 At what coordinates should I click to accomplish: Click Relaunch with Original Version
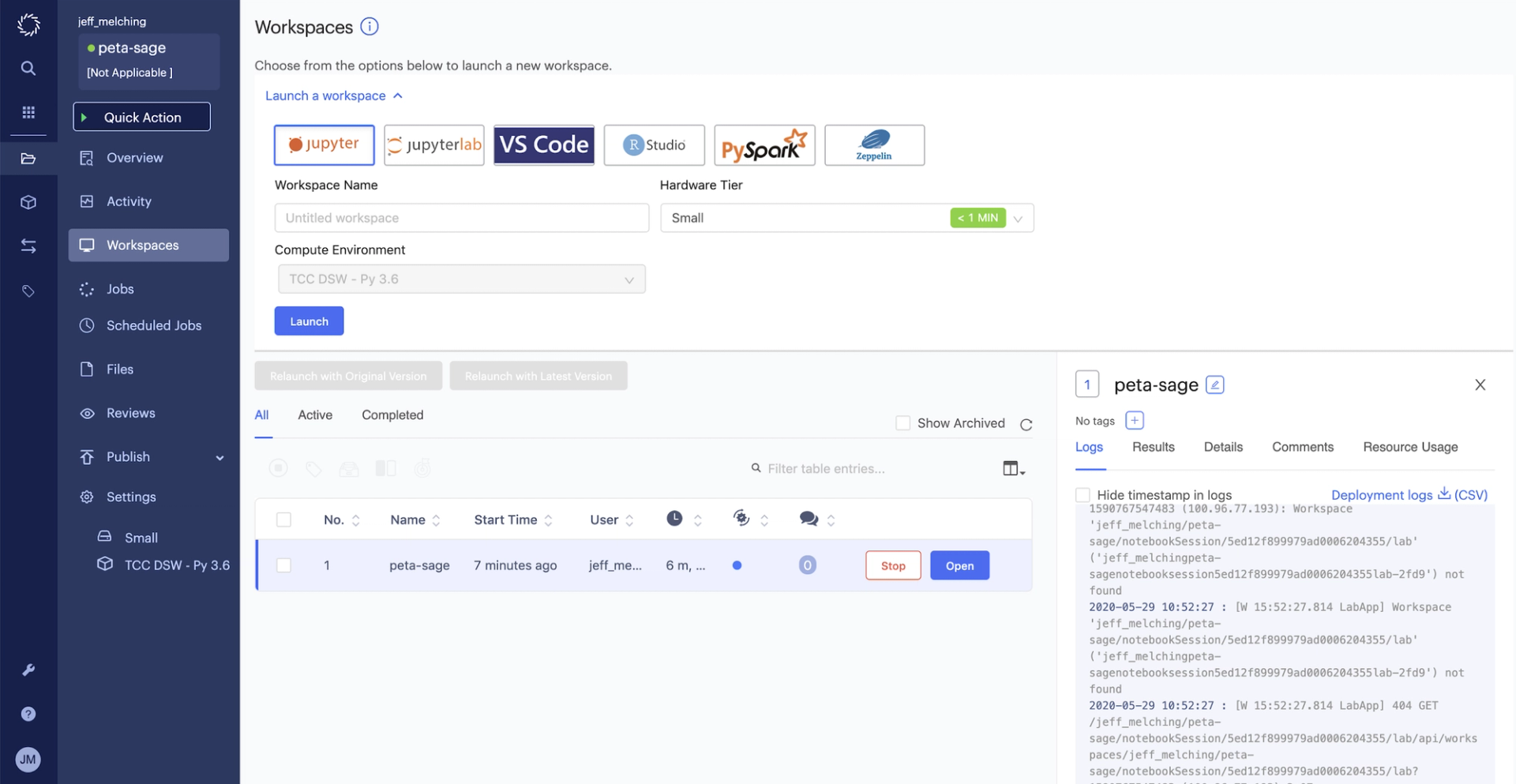click(x=348, y=376)
